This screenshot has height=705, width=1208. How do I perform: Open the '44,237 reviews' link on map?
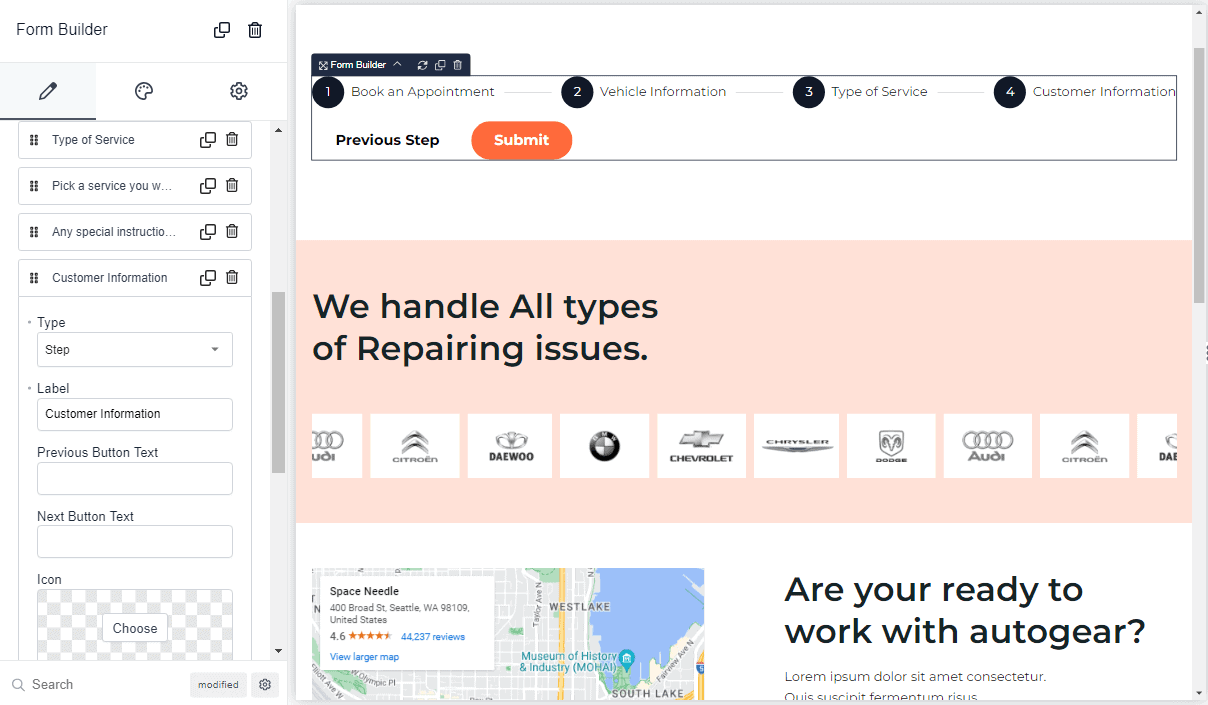click(433, 636)
